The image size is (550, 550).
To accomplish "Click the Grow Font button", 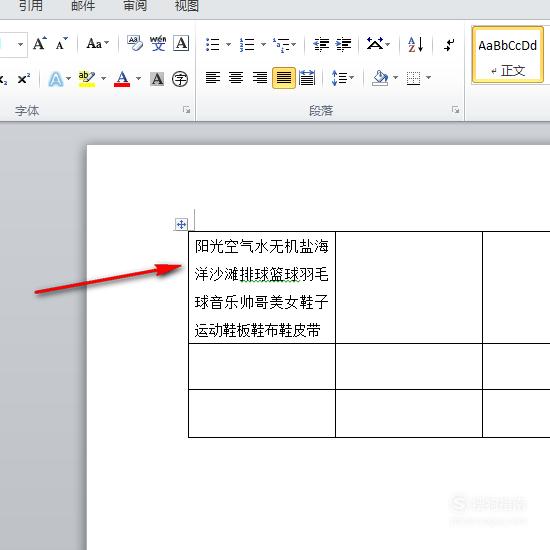I will point(40,44).
